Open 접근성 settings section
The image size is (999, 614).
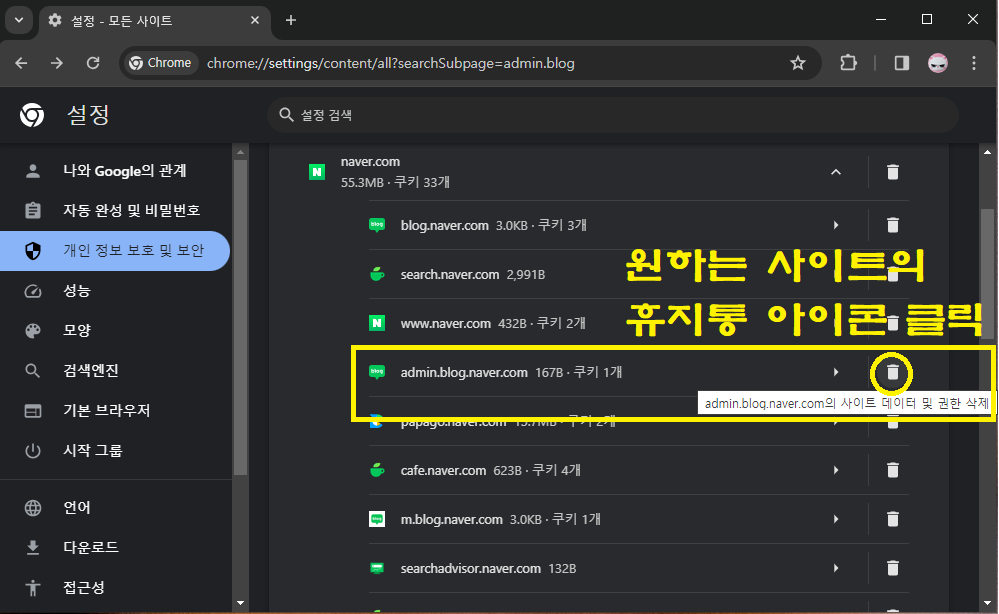(x=115, y=587)
